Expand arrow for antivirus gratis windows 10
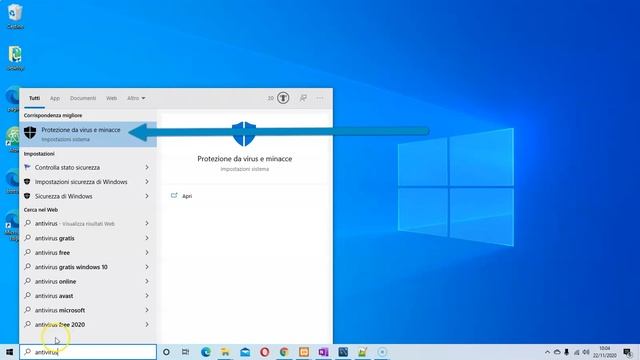 coord(147,267)
